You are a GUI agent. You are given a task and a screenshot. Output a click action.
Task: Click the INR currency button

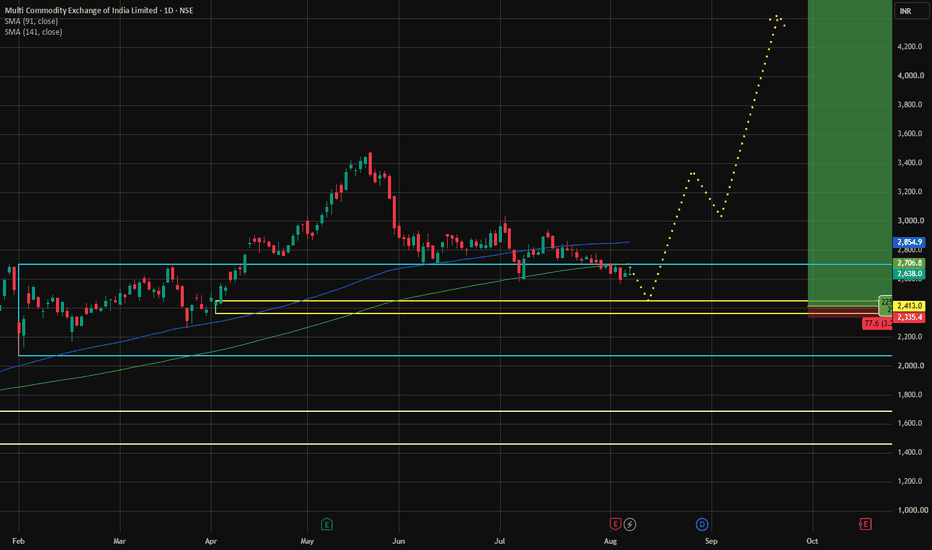pyautogui.click(x=906, y=11)
